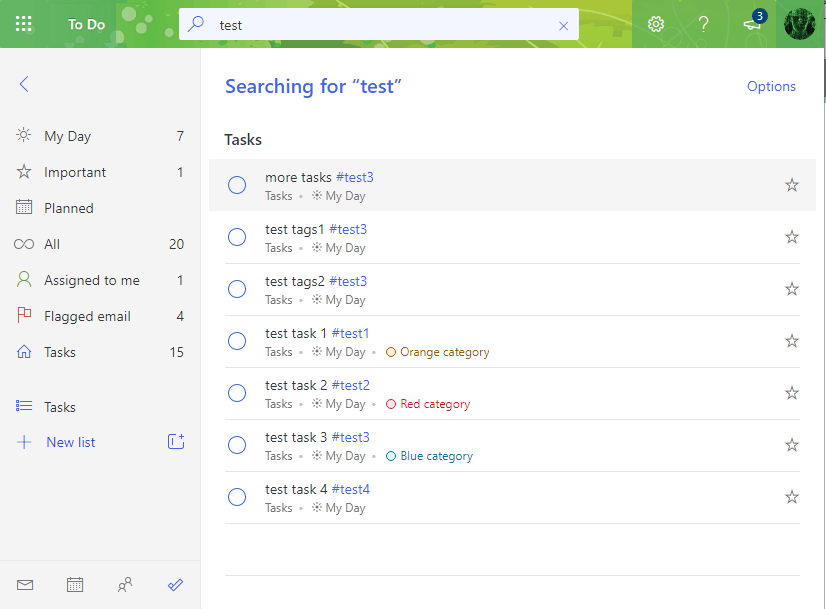Screen dimensions: 826x609
Task: Click the New list link
Action: [x=71, y=442]
